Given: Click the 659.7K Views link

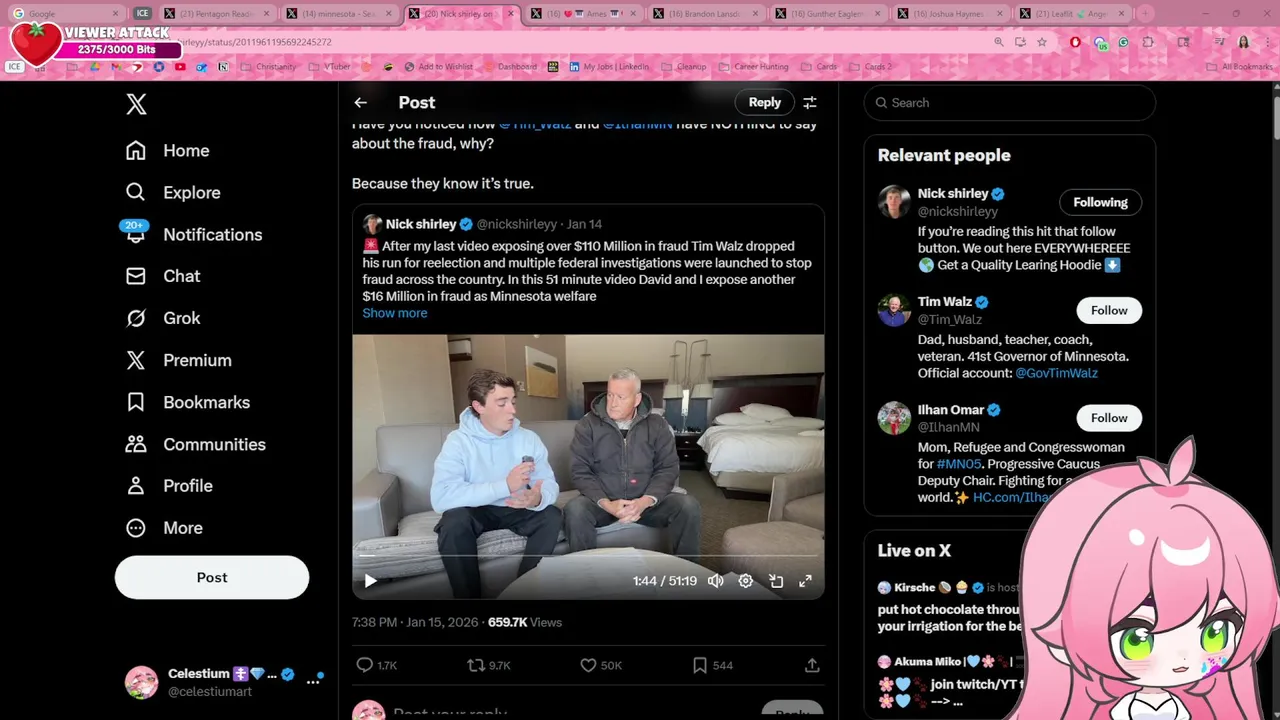Looking at the screenshot, I should tap(525, 622).
